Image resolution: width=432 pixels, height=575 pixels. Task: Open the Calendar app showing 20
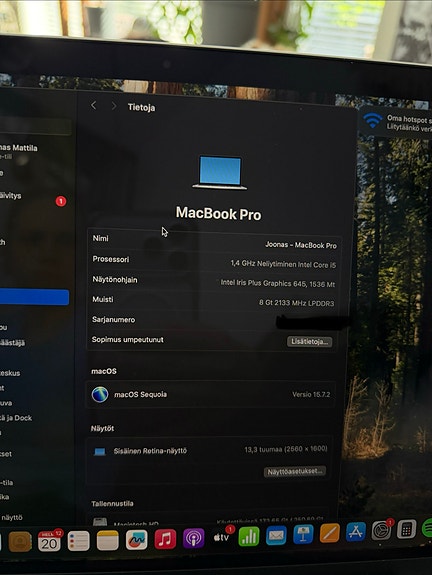49,541
